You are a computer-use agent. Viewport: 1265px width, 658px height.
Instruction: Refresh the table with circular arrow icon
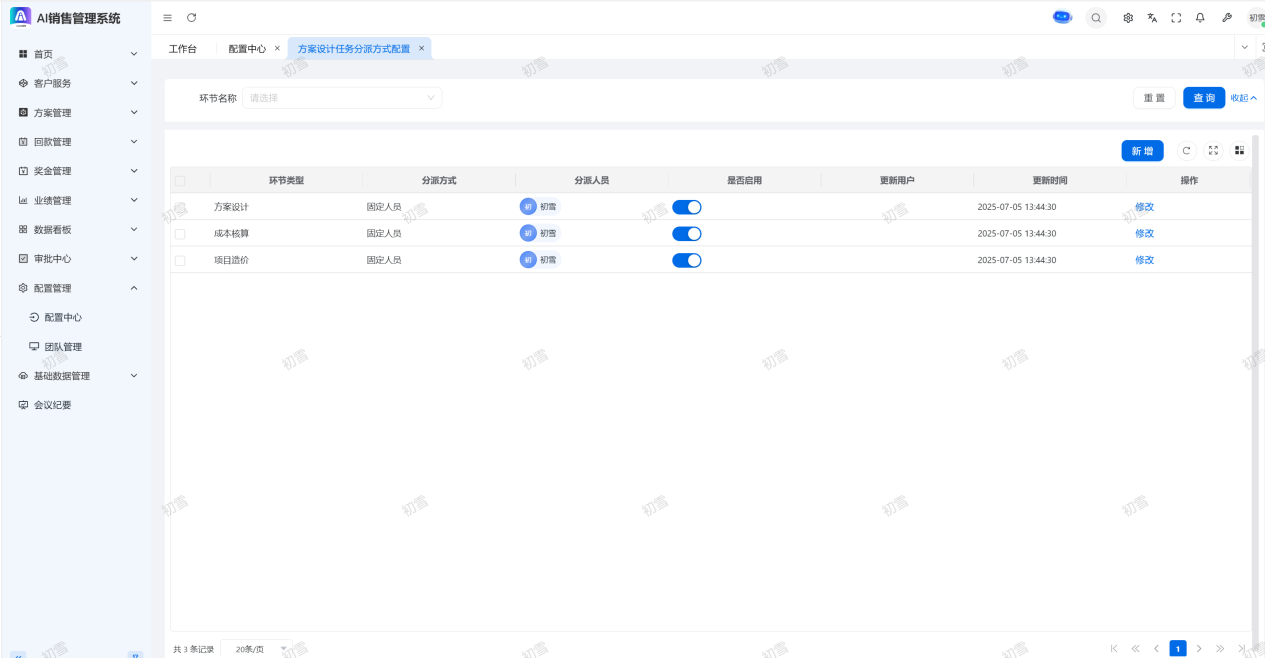[1187, 151]
